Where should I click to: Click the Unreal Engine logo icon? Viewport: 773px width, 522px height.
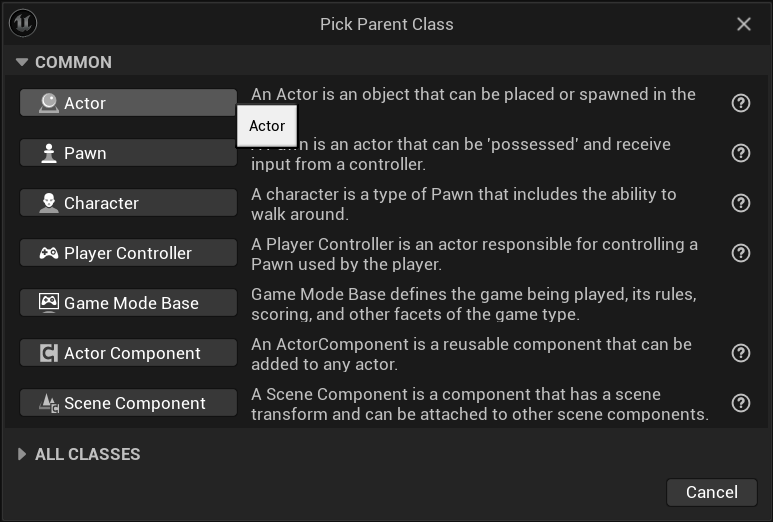23,23
